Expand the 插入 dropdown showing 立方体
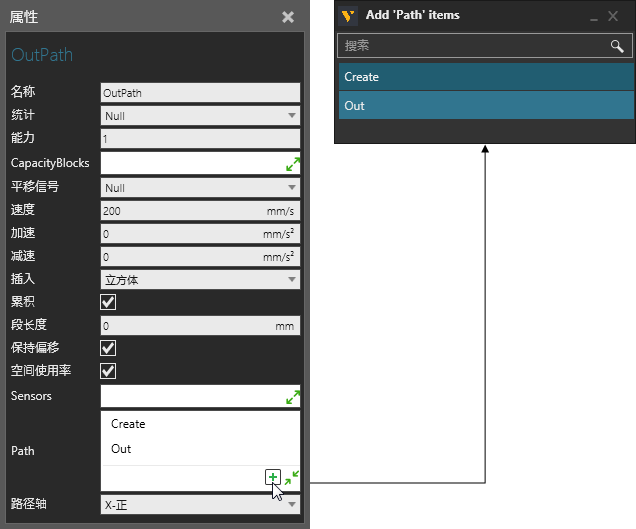636x529 pixels. tap(200, 280)
